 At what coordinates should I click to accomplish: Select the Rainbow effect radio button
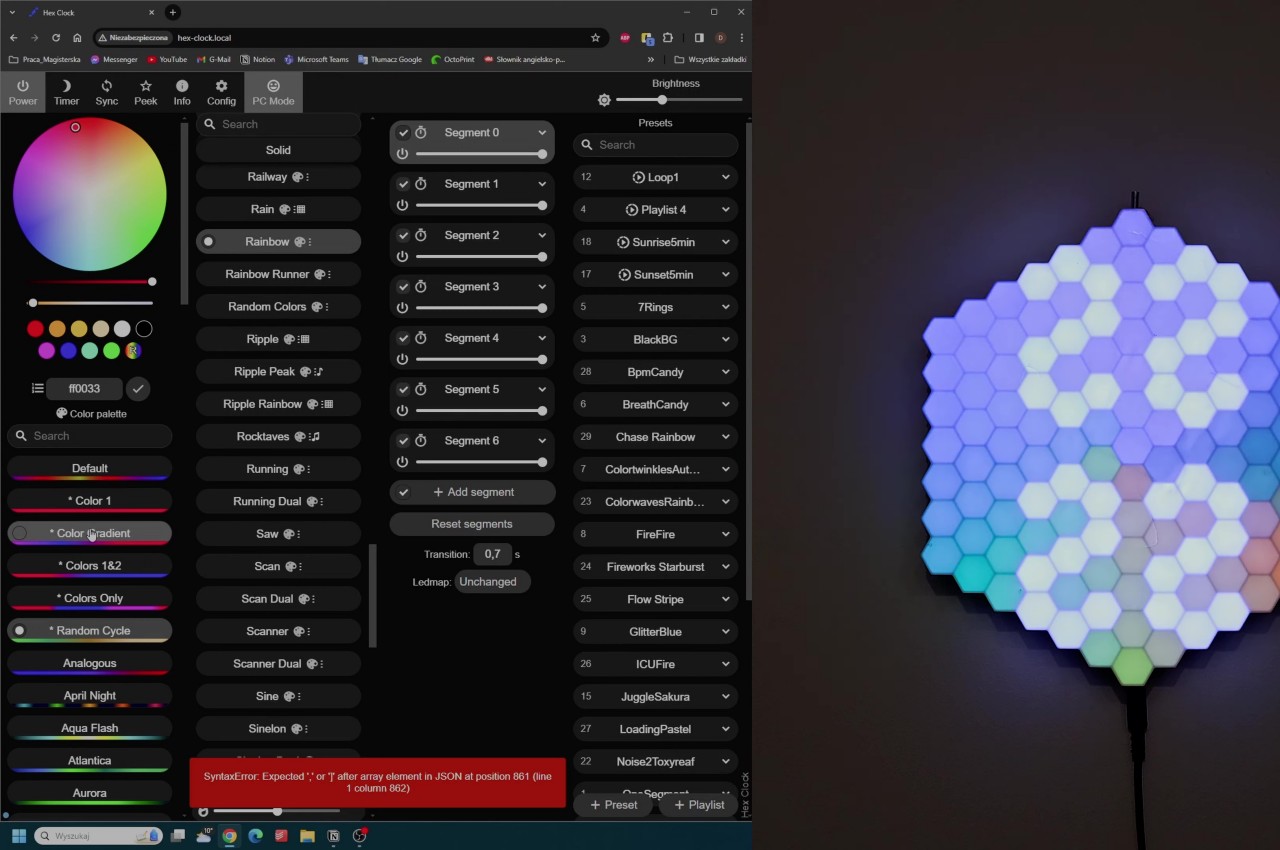coord(208,242)
